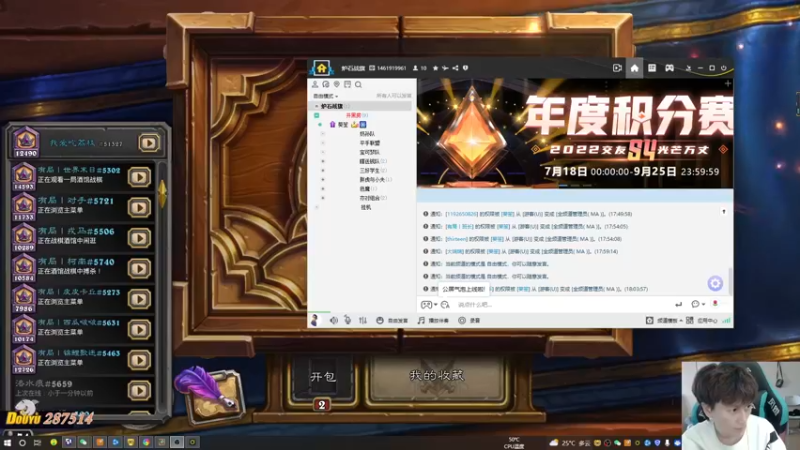The height and width of the screenshot is (450, 800).
Task: Spectate friend #5721 with its play button
Action: tap(139, 208)
